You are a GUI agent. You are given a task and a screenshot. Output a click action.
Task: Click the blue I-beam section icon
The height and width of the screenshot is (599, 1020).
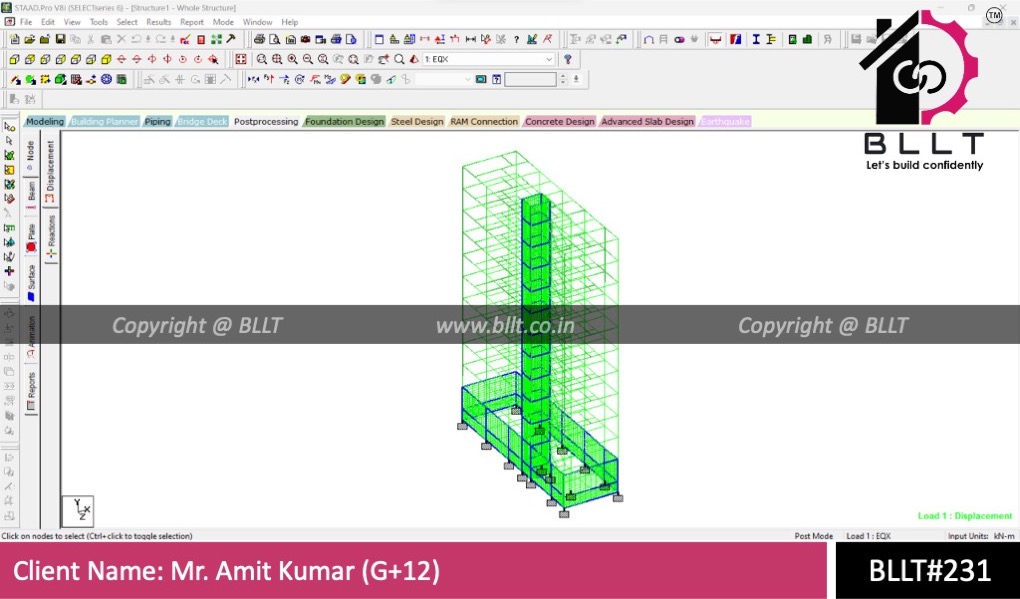756,39
